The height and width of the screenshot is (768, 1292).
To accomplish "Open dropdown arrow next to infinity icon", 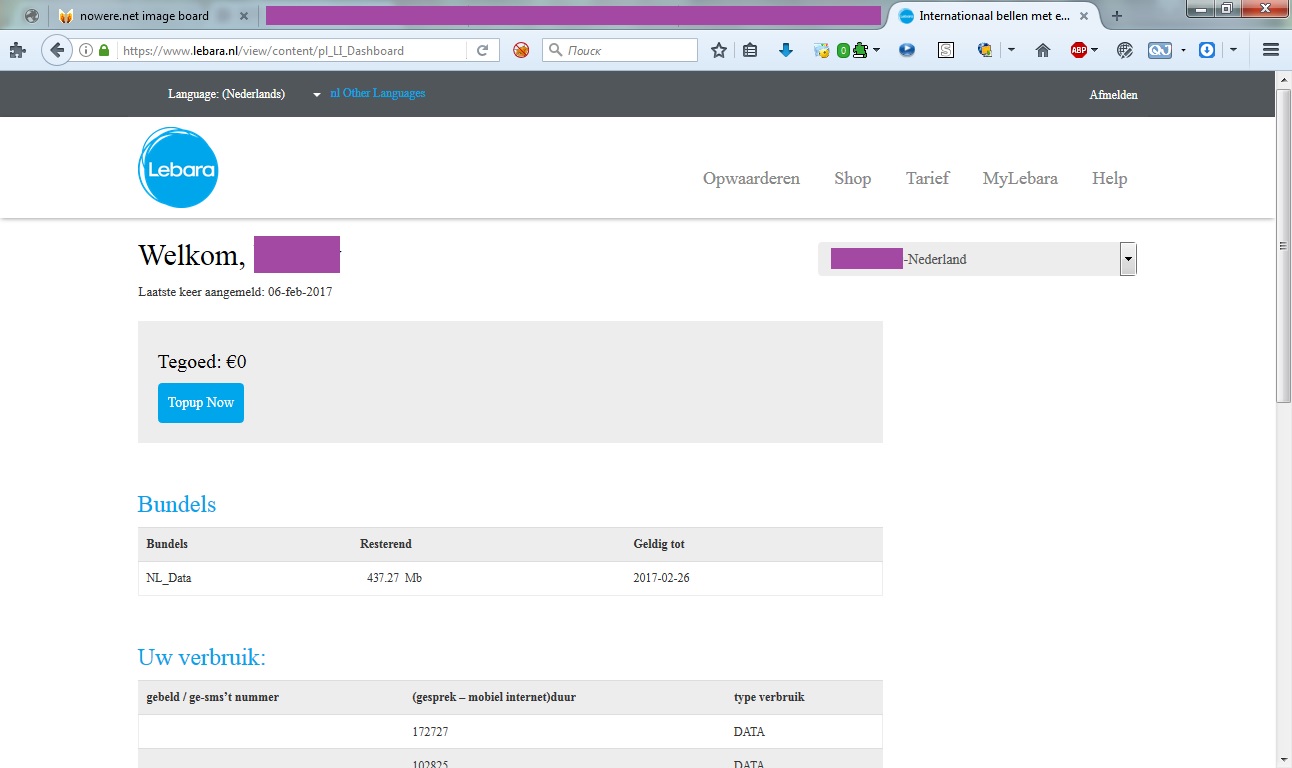I will [x=1183, y=50].
